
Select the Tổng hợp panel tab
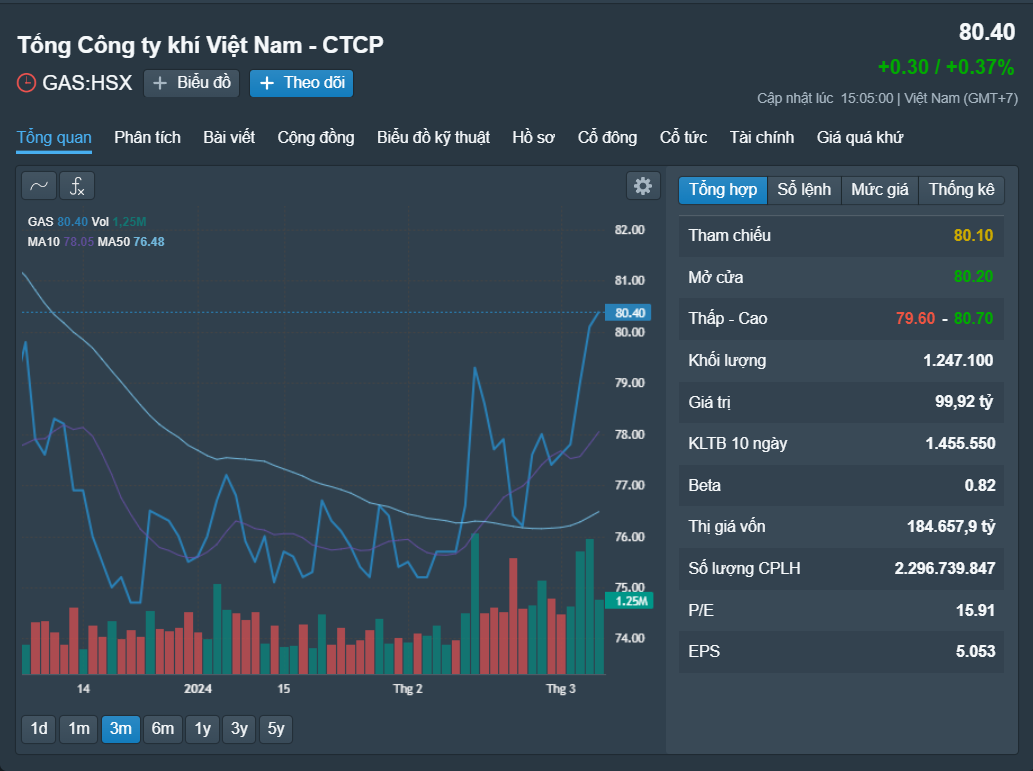coord(723,190)
